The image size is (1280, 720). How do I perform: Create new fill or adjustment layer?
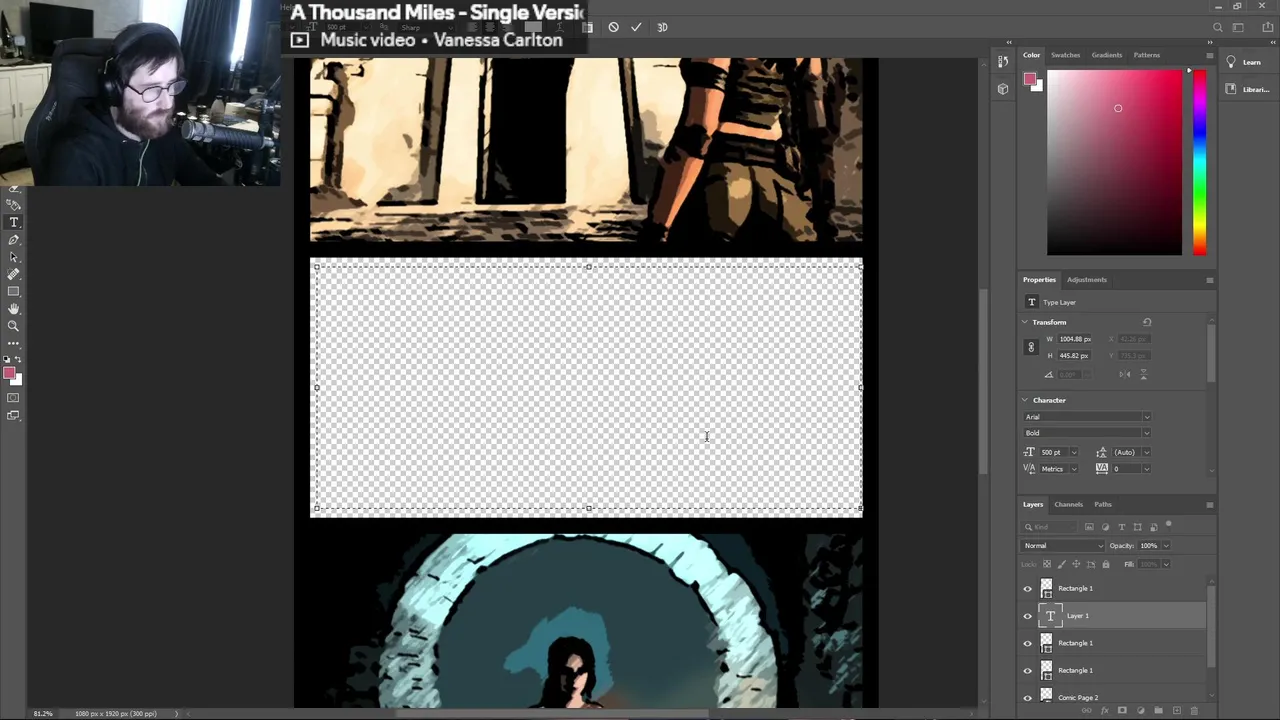point(1140,710)
